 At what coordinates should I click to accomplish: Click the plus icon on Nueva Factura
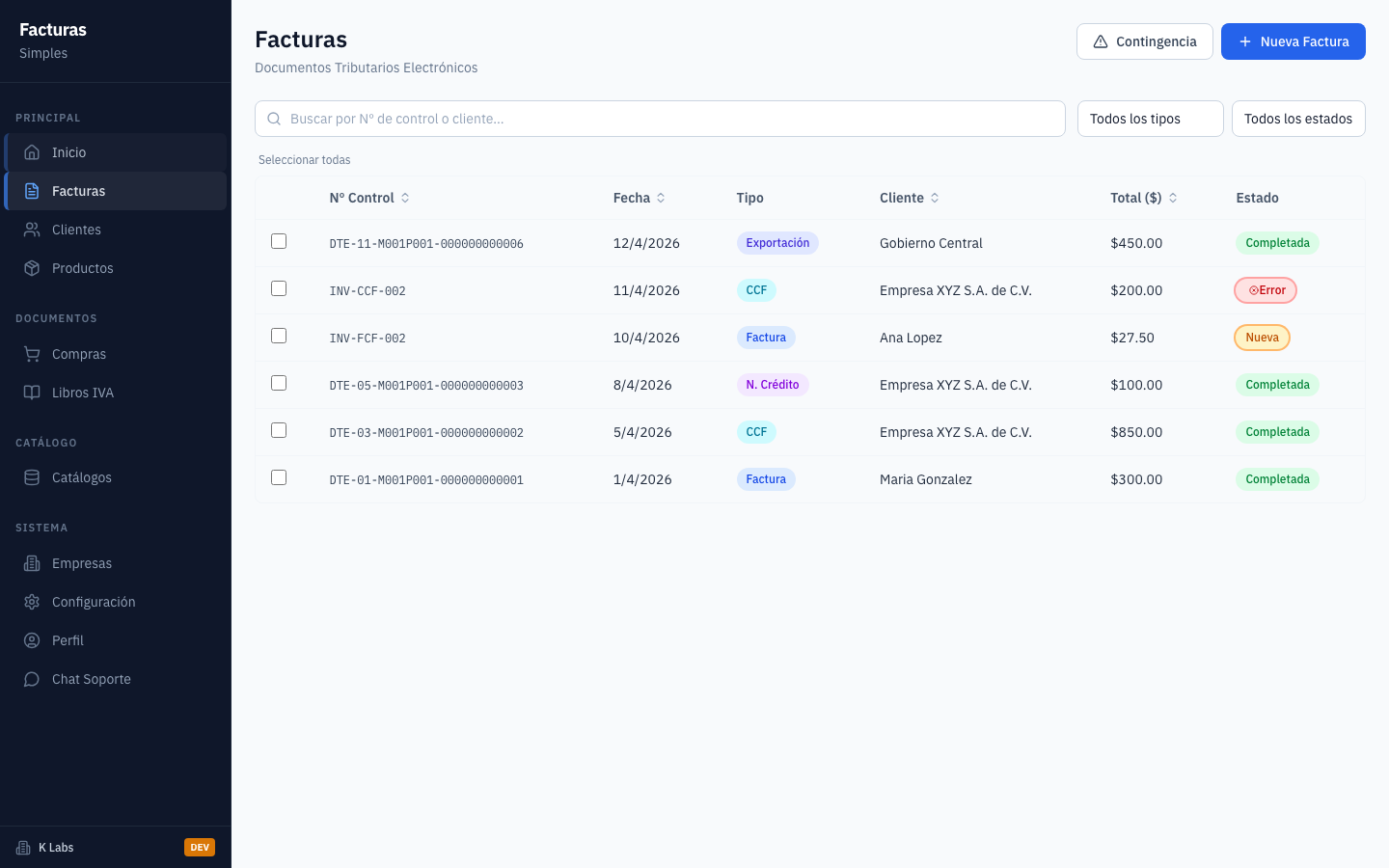click(x=1245, y=41)
